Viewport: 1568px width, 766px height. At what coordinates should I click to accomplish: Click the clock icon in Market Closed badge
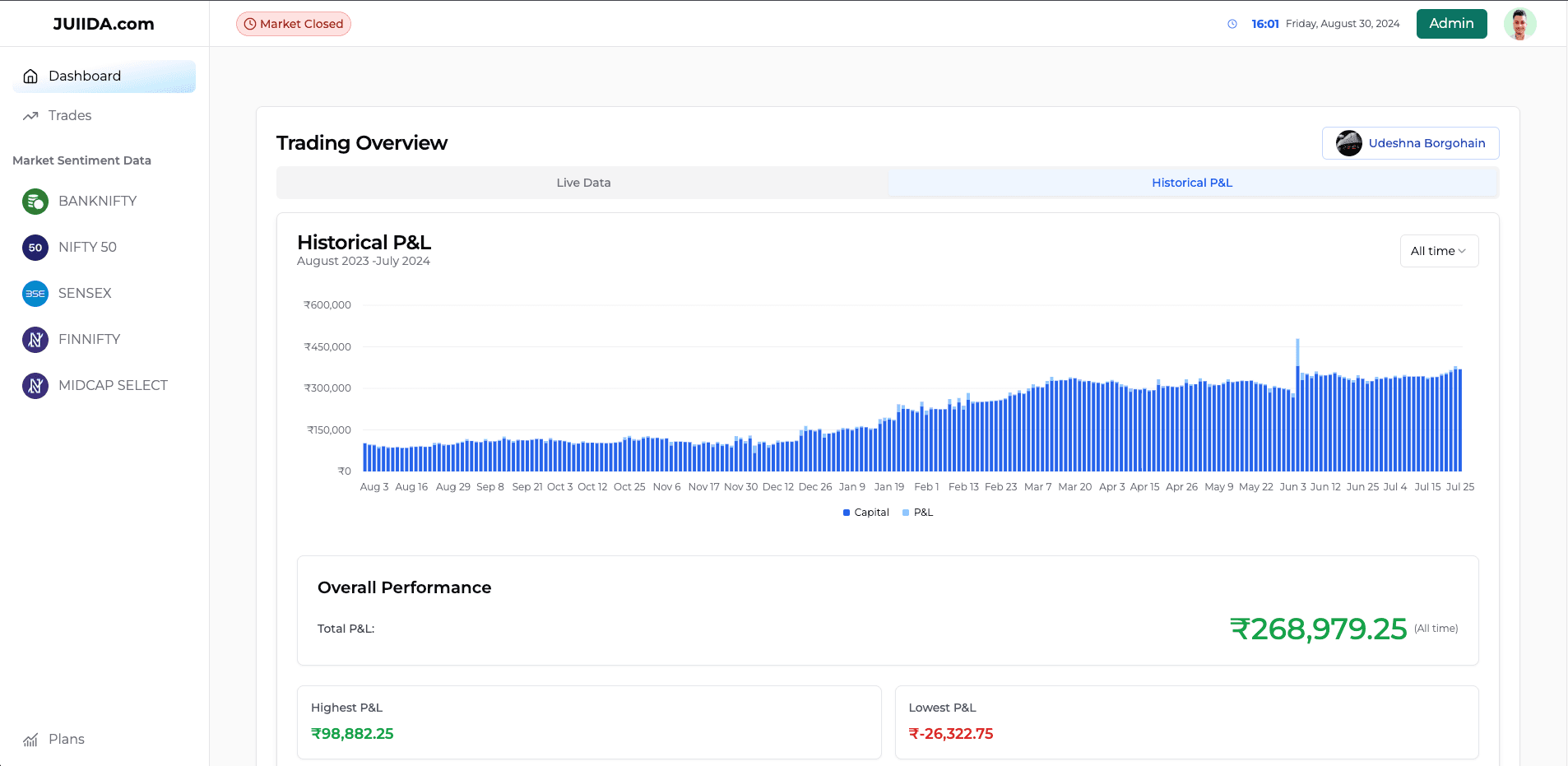pos(250,24)
